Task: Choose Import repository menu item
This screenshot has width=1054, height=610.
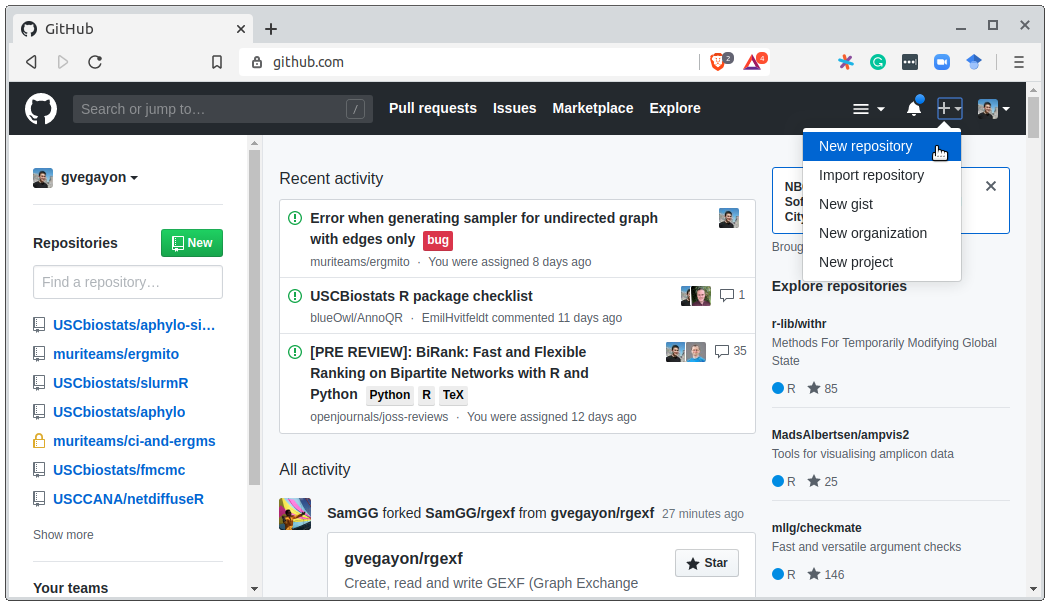Action: pyautogui.click(x=882, y=175)
